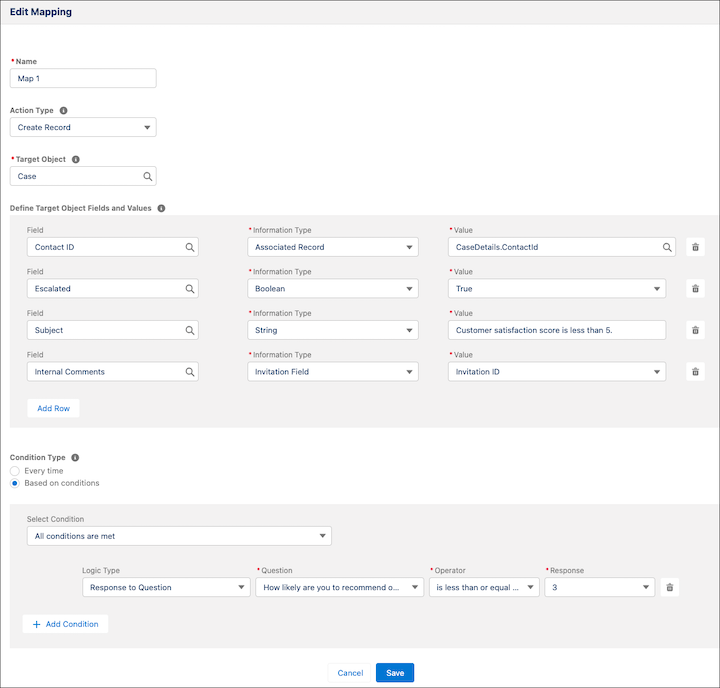Screen dimensions: 720x688
Task: Open Boolean information type dropdown
Action: click(x=333, y=289)
